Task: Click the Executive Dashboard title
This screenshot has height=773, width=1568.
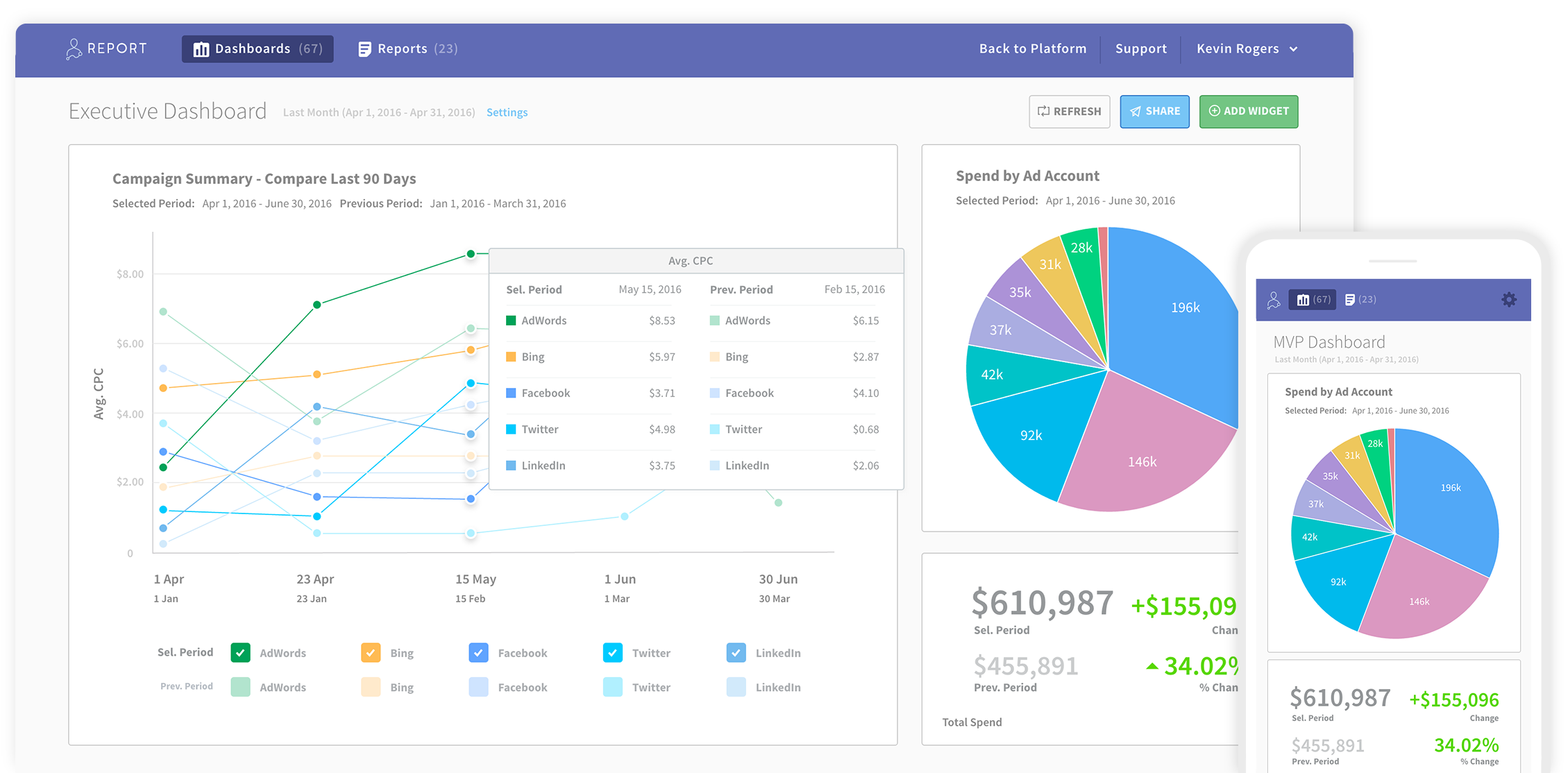Action: coord(167,111)
